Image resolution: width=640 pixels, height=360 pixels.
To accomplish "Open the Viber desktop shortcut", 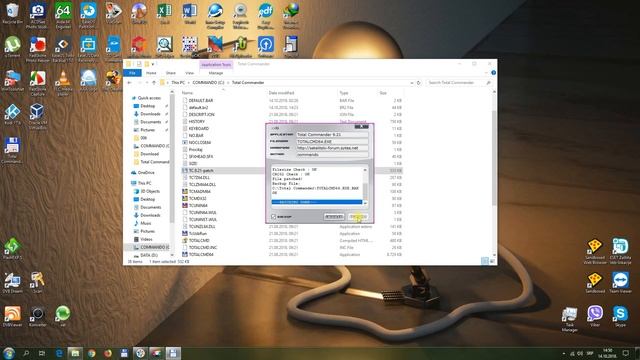I will pyautogui.click(x=595, y=316).
